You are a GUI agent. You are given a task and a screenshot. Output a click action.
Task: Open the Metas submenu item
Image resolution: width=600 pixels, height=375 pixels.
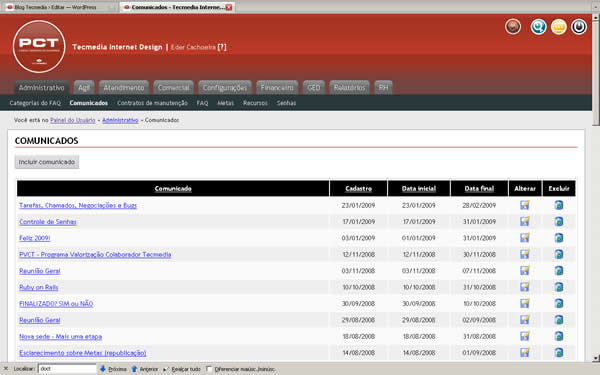click(x=225, y=103)
